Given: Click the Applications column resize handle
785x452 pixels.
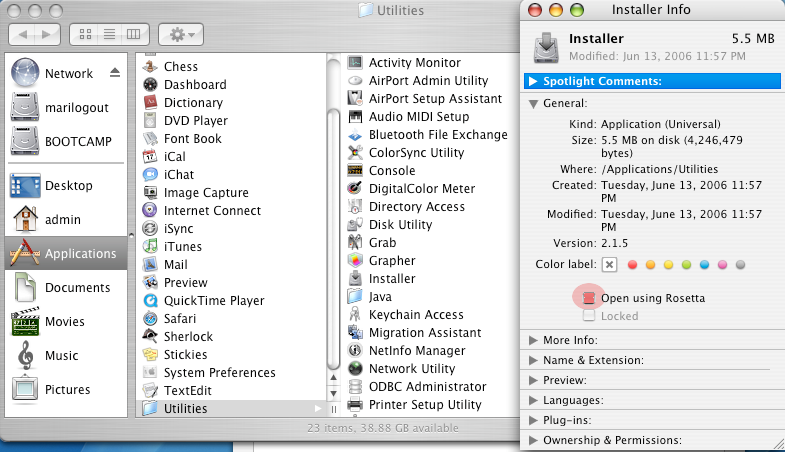Looking at the screenshot, I should pyautogui.click(x=333, y=409).
